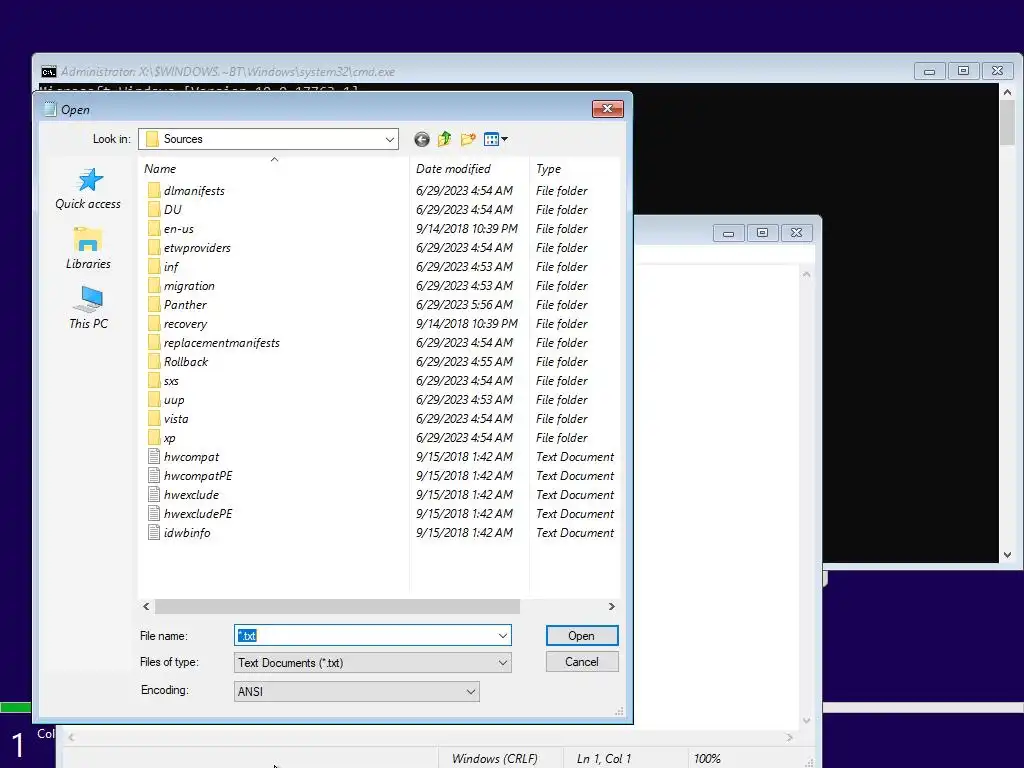Select the Panther folder icon
Image resolution: width=1024 pixels, height=768 pixels.
pyautogui.click(x=153, y=304)
